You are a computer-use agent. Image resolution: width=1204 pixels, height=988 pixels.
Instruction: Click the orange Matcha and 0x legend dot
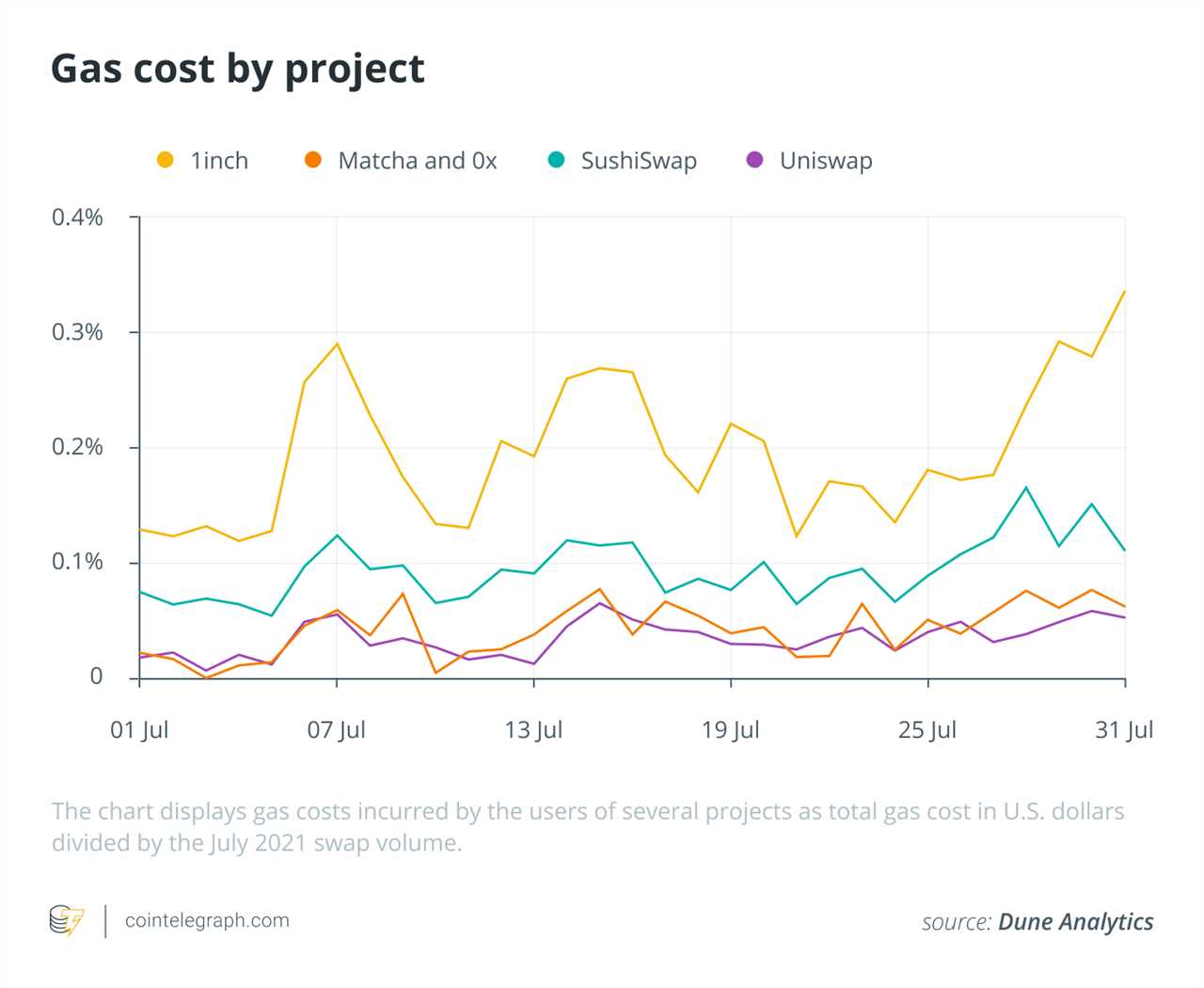click(313, 160)
